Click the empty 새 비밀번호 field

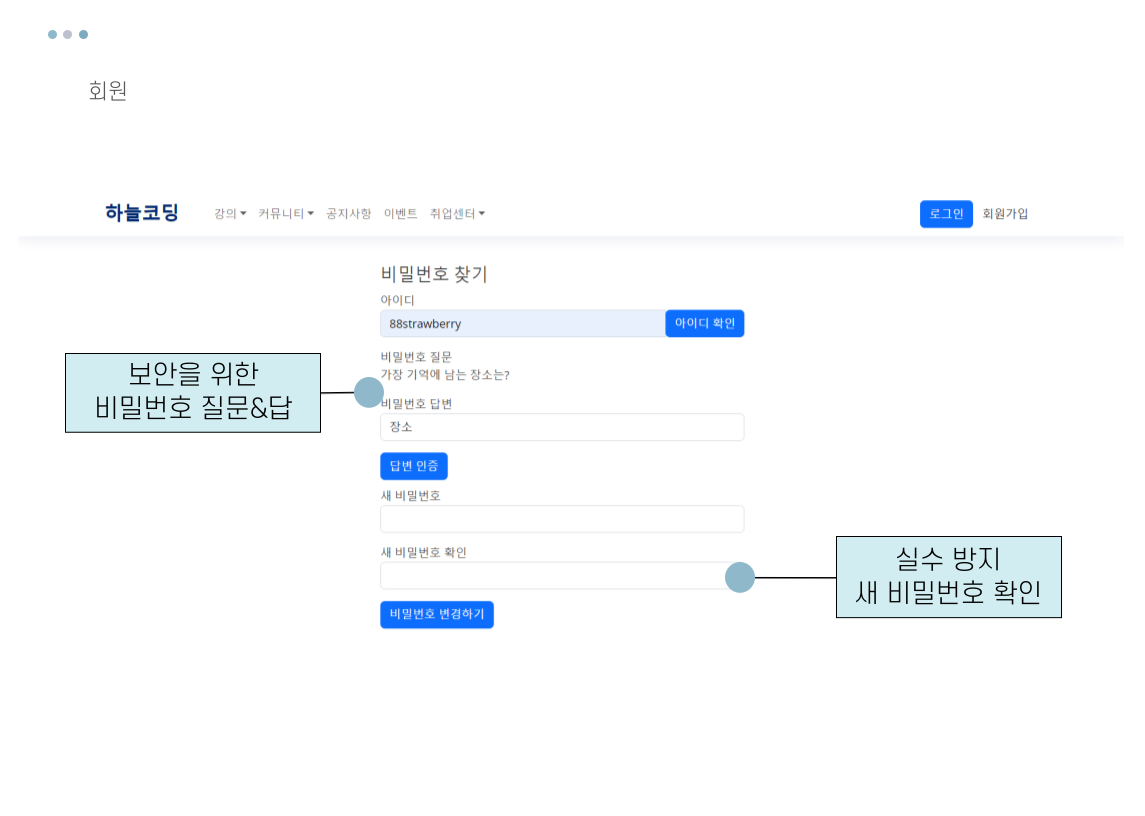pos(561,519)
